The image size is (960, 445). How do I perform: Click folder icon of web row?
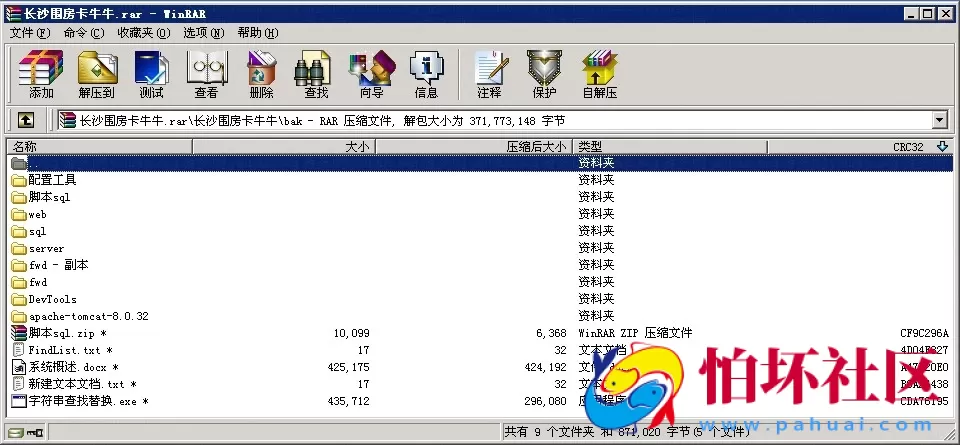(19, 214)
